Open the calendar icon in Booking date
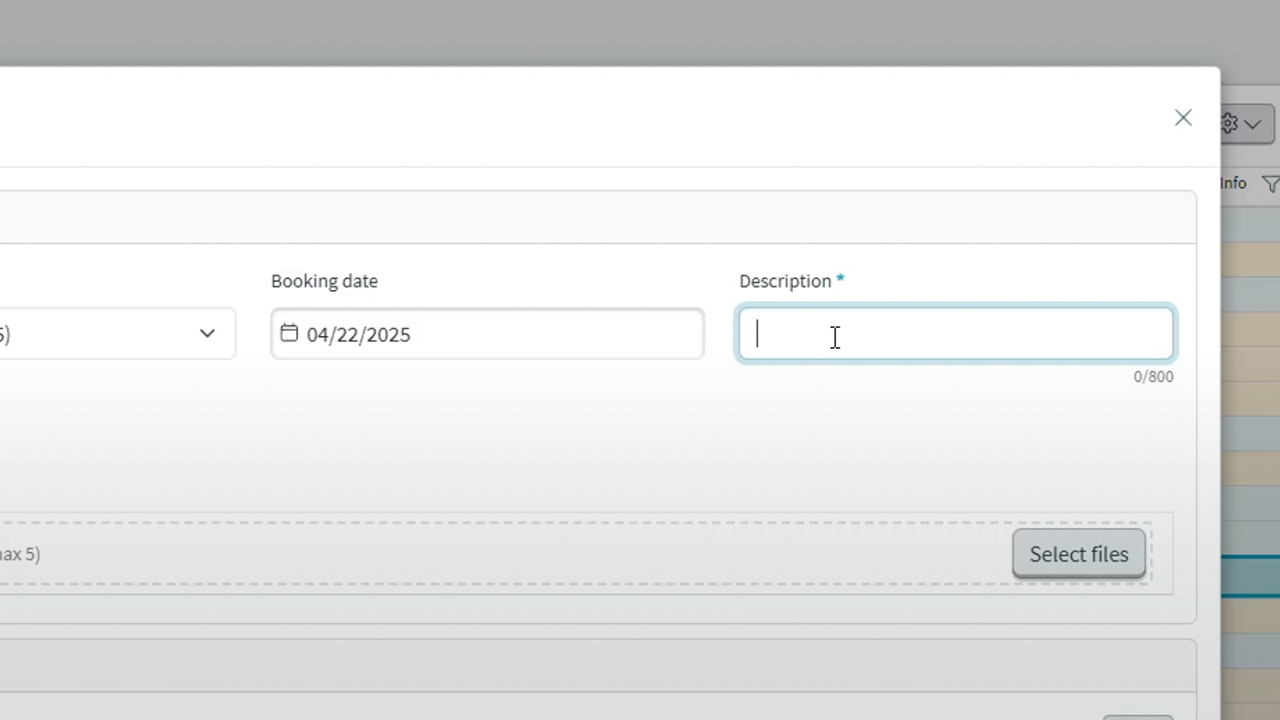1280x720 pixels. [289, 333]
